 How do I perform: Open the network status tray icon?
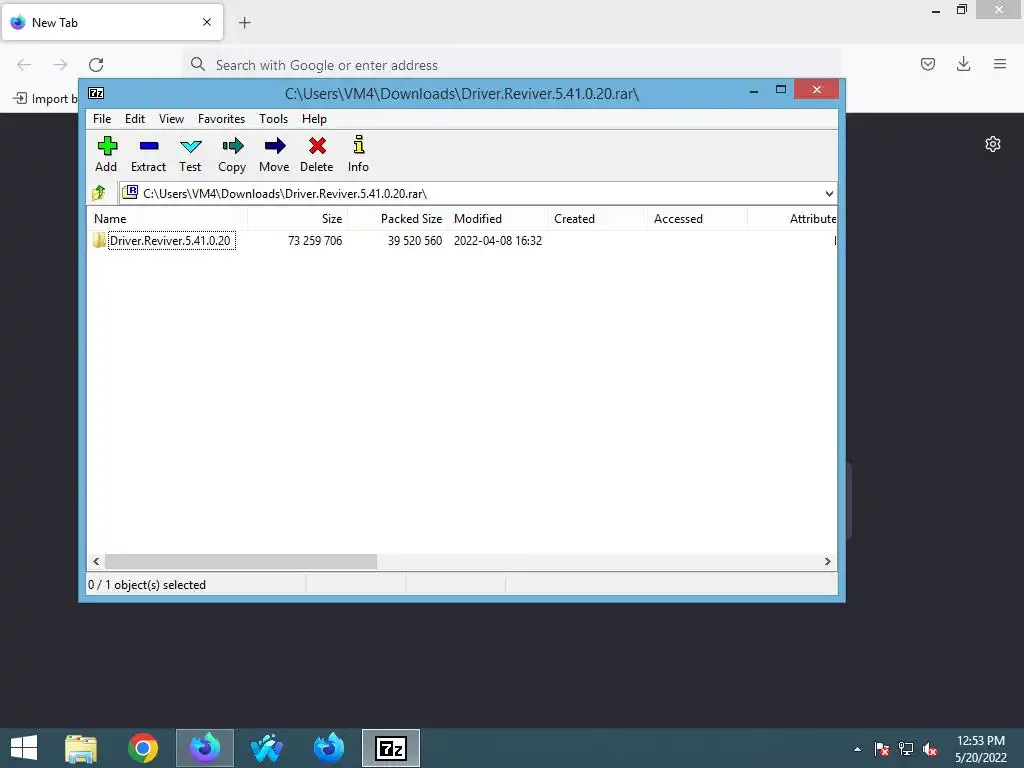(x=906, y=749)
